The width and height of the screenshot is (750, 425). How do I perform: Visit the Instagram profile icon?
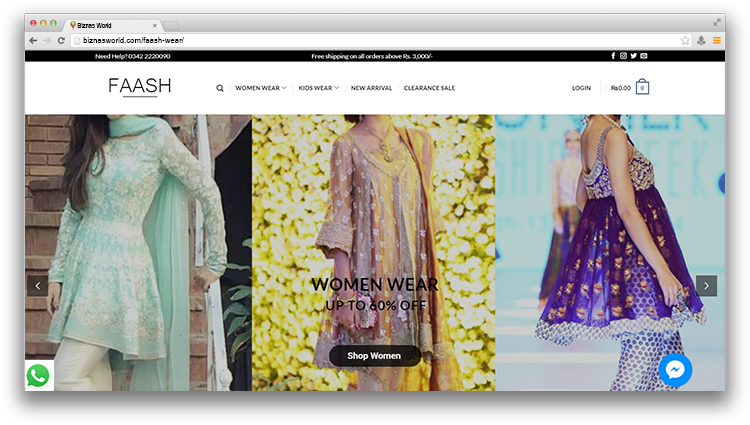click(x=623, y=56)
